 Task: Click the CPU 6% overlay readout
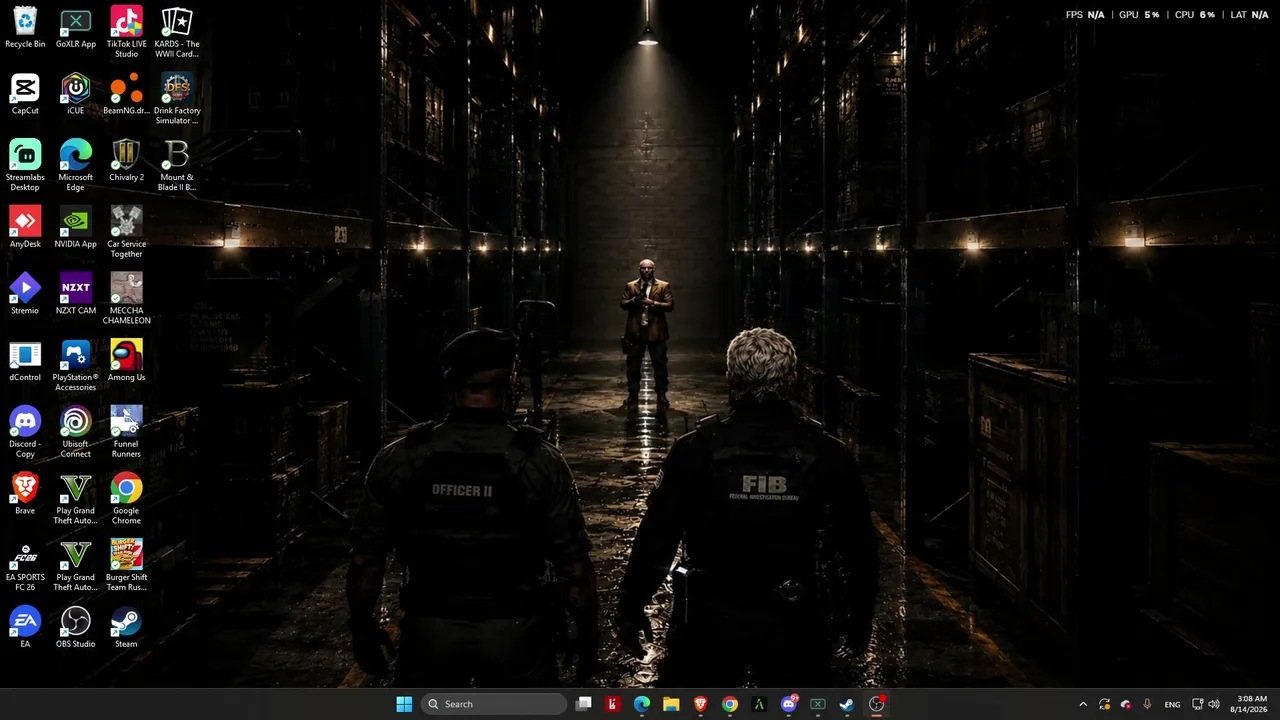coord(1195,15)
